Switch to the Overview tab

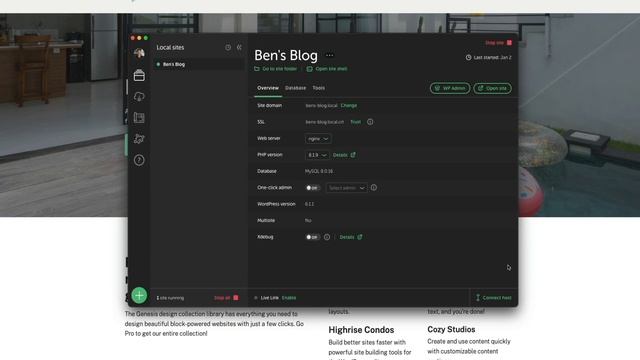pyautogui.click(x=268, y=88)
